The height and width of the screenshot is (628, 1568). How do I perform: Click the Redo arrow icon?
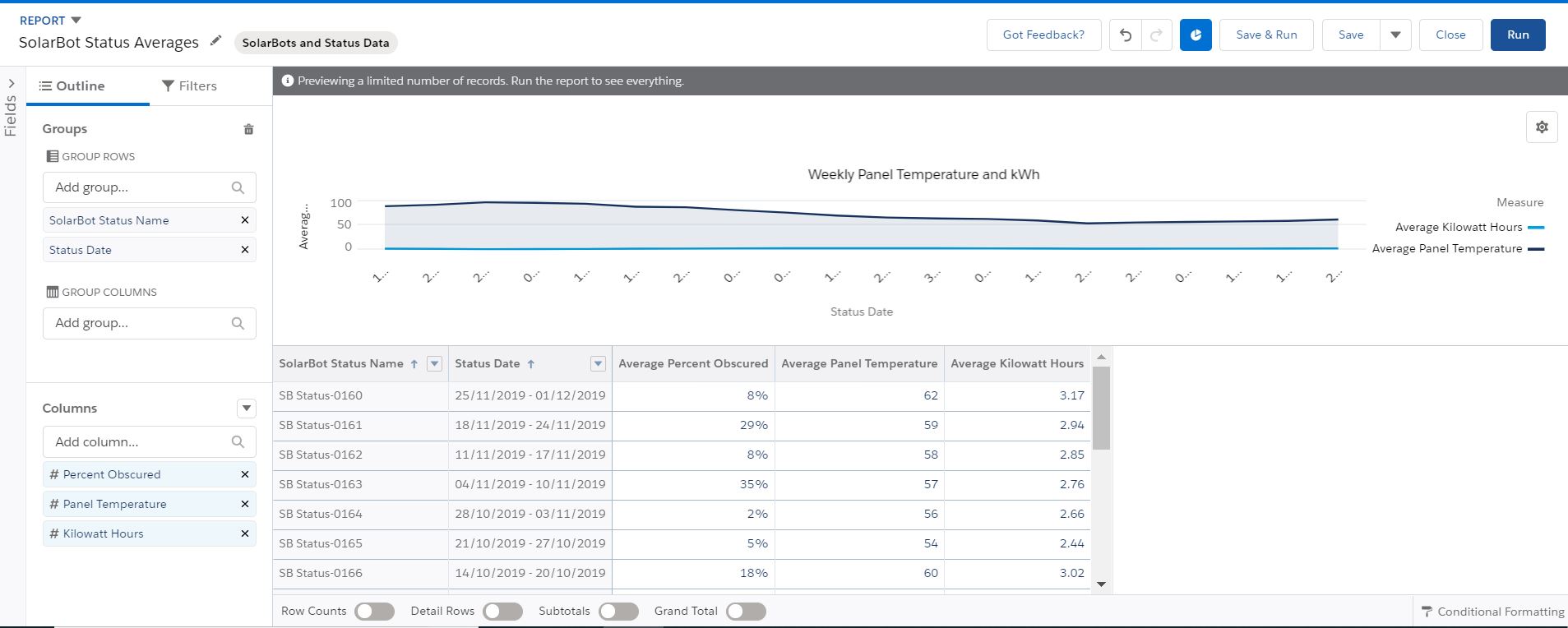point(1156,35)
